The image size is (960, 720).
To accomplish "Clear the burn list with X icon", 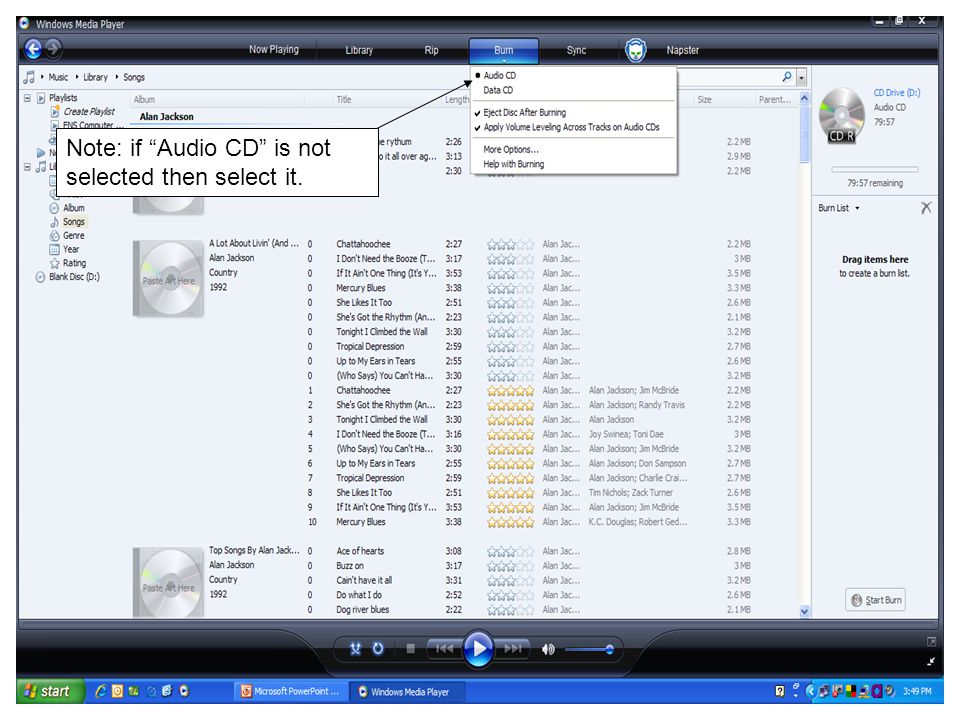I will coord(926,208).
